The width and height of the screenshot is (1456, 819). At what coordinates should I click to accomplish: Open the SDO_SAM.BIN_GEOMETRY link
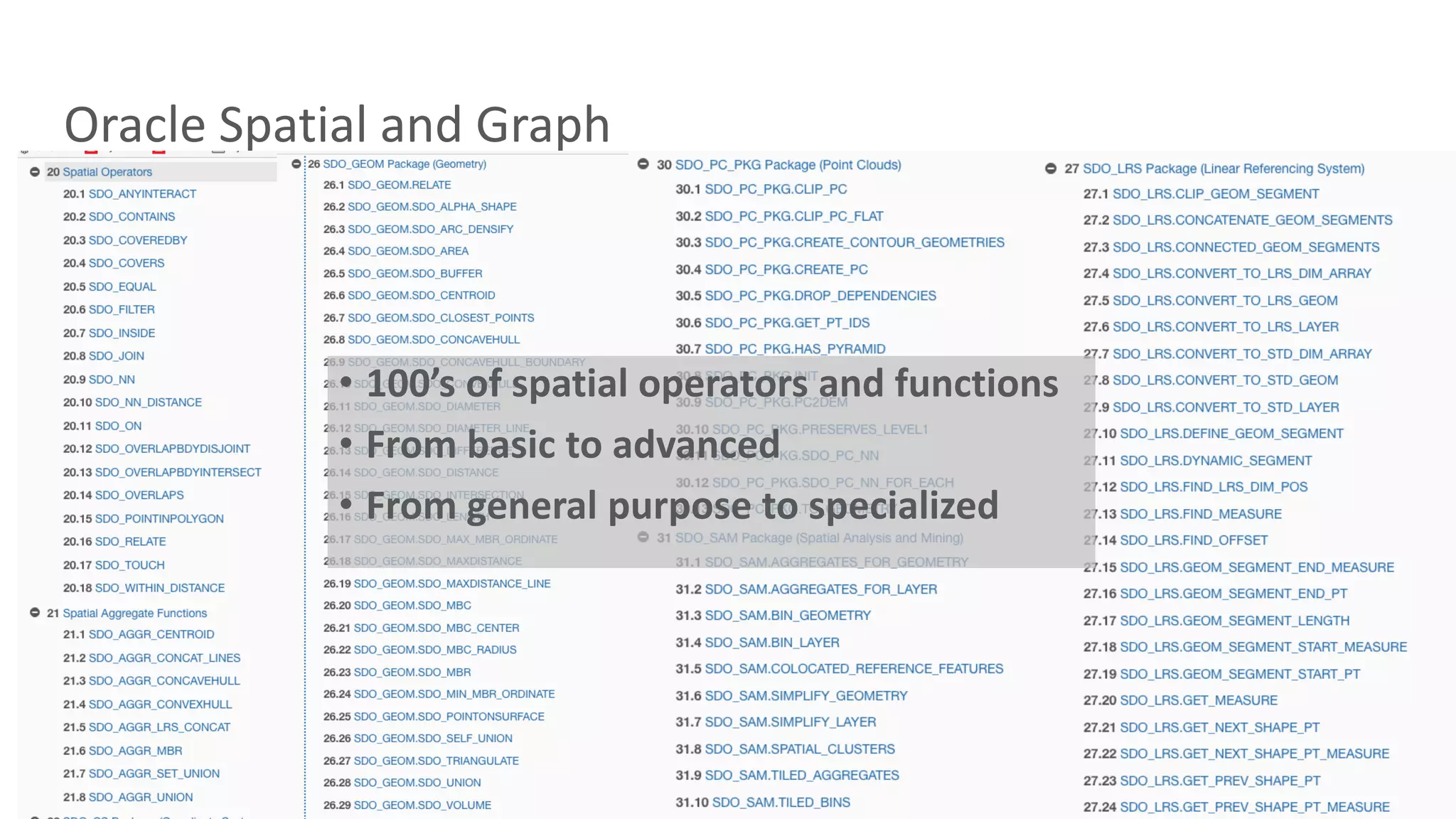point(788,616)
